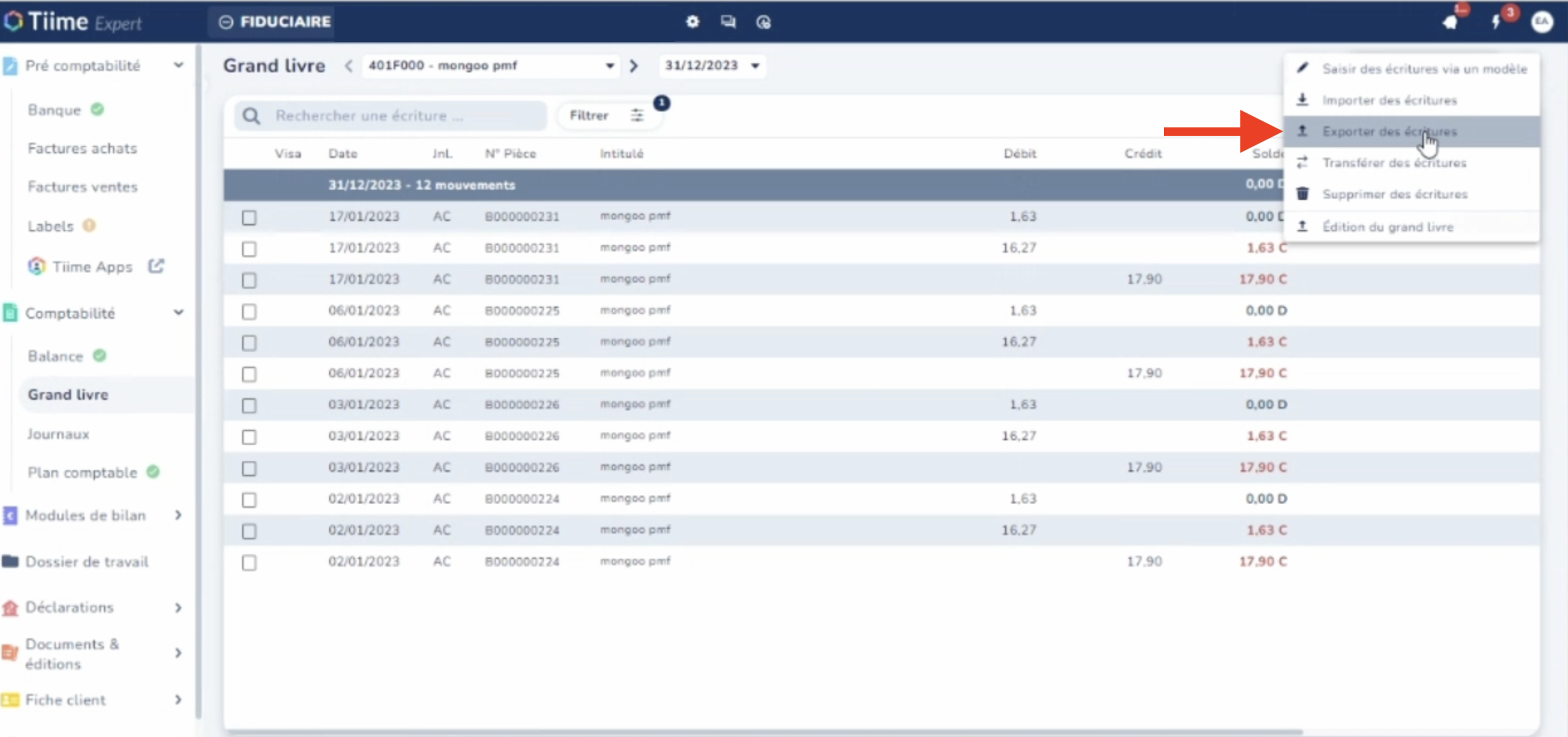This screenshot has width=1568, height=737.
Task: Click the sidebar vertical scrollbar
Action: [198, 381]
